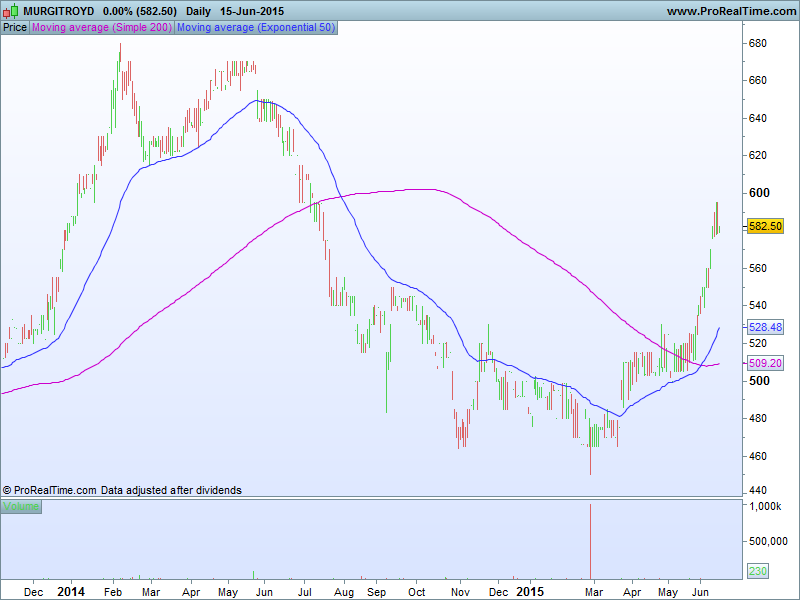The width and height of the screenshot is (800, 600).
Task: Click the 600 level on price axis
Action: 759,193
